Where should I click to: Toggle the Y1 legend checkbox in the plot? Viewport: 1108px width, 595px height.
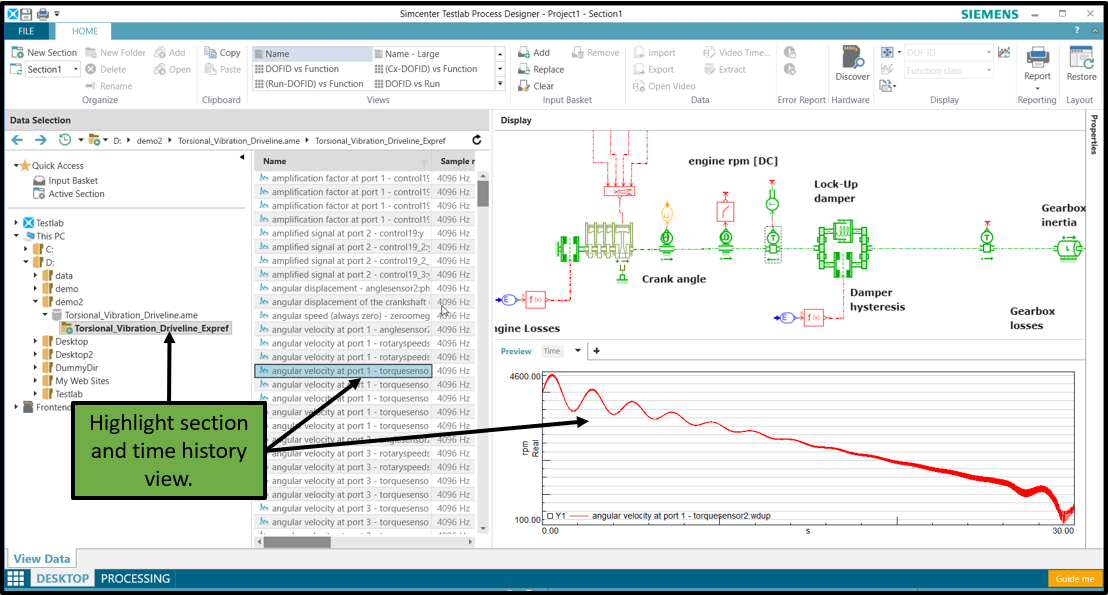[550, 516]
